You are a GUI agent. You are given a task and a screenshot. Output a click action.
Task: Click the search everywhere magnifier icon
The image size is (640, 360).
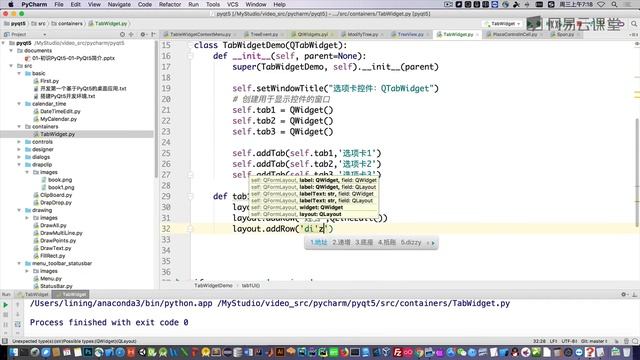coord(634,24)
